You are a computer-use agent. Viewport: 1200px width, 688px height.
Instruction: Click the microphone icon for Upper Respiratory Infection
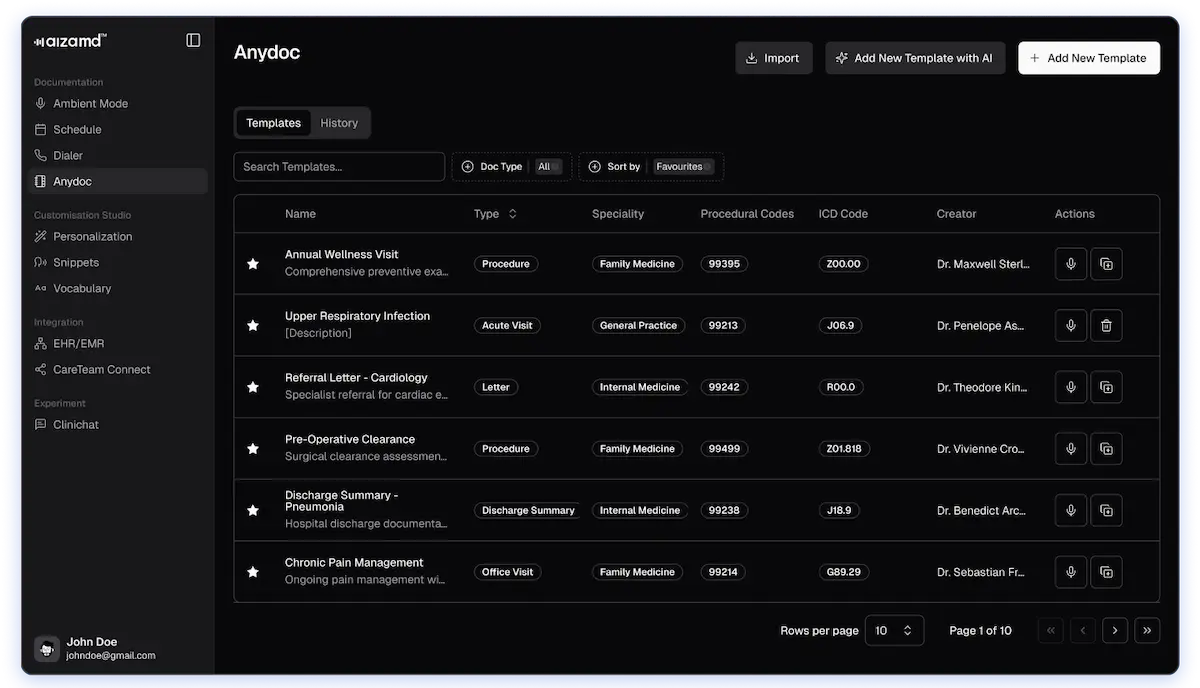(x=1071, y=325)
